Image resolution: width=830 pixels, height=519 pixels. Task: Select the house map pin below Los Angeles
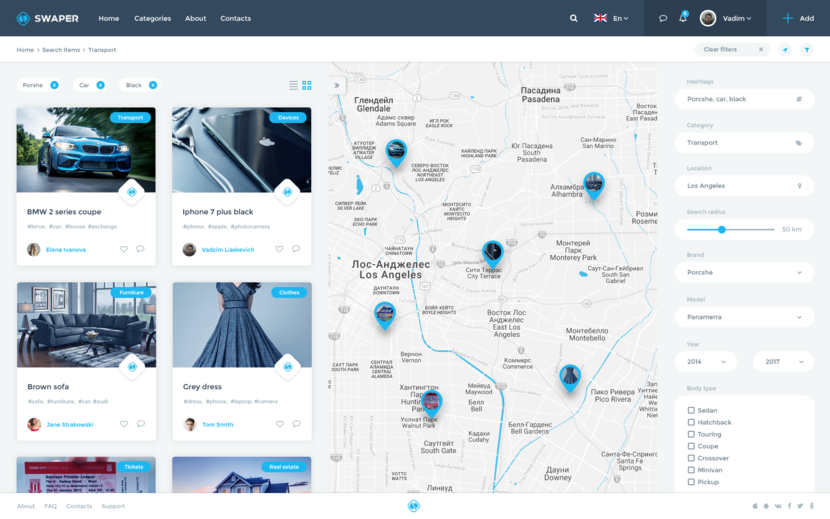coord(385,315)
